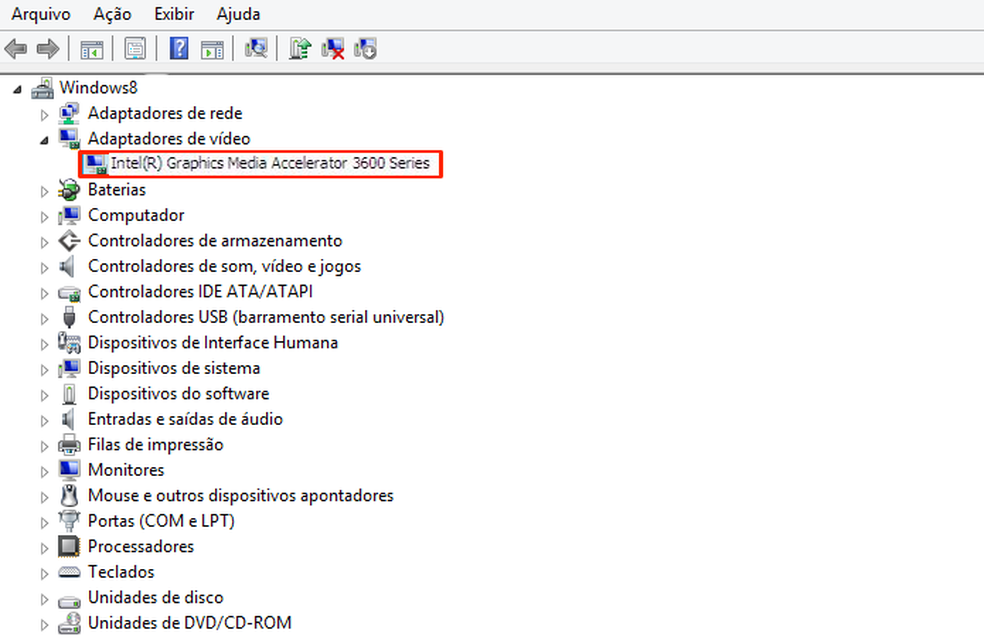
Task: Select the Controladores IDE ATA/ATAPI label
Action: 200,292
